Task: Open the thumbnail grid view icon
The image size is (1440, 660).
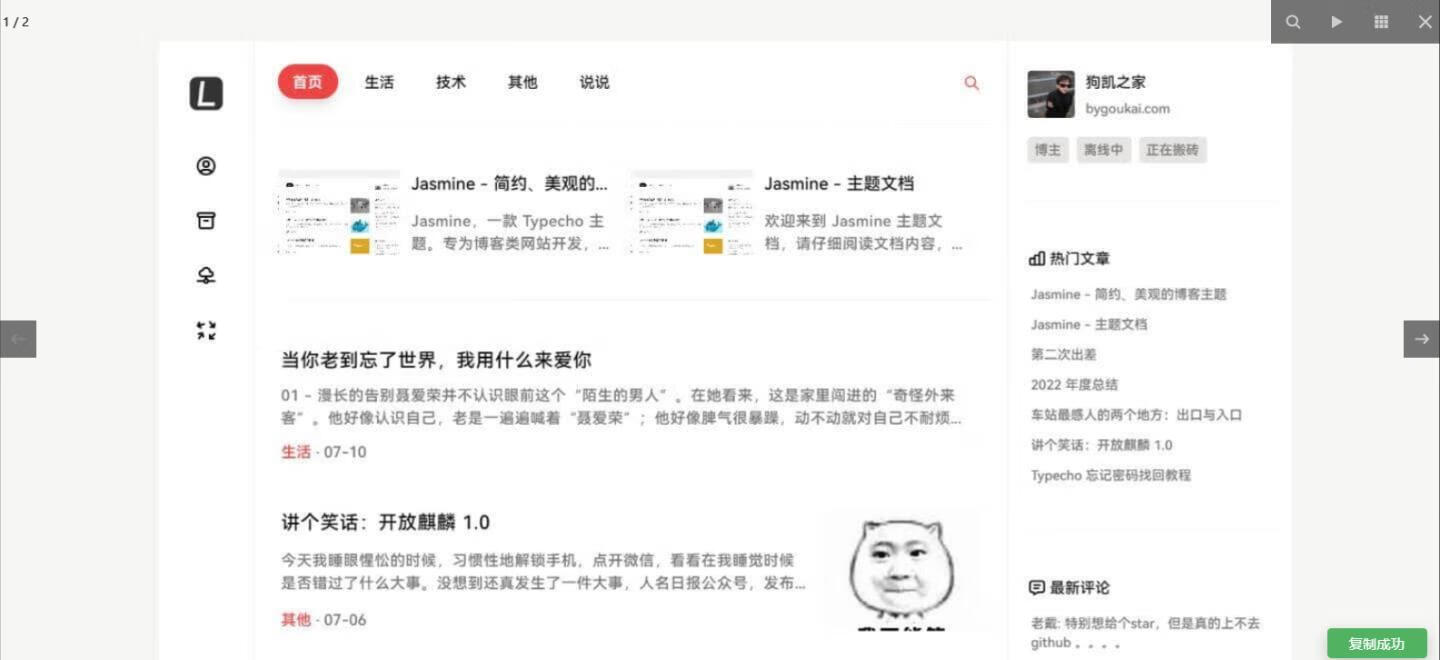Action: click(1381, 22)
